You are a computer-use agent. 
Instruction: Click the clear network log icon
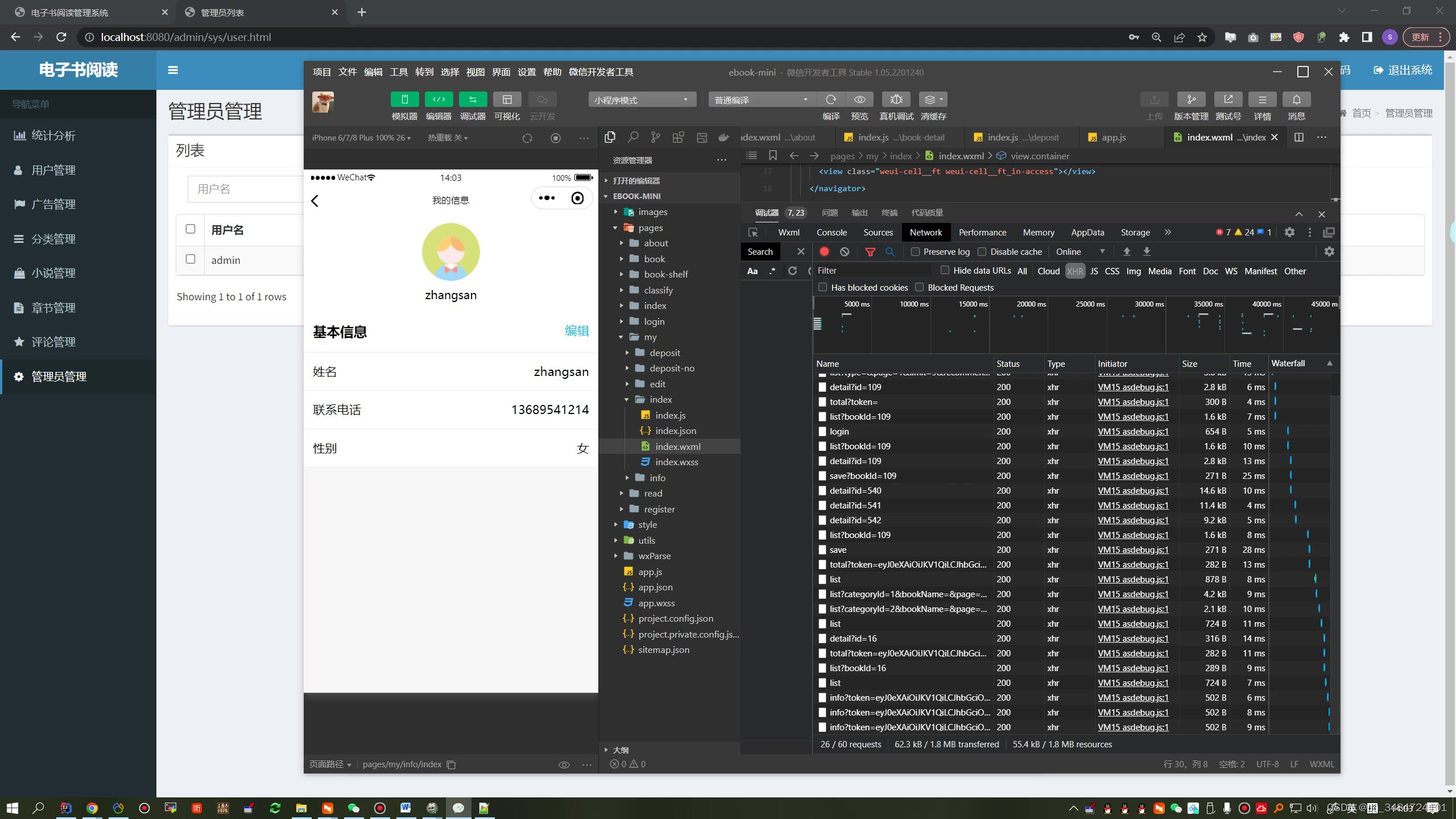pos(845,251)
